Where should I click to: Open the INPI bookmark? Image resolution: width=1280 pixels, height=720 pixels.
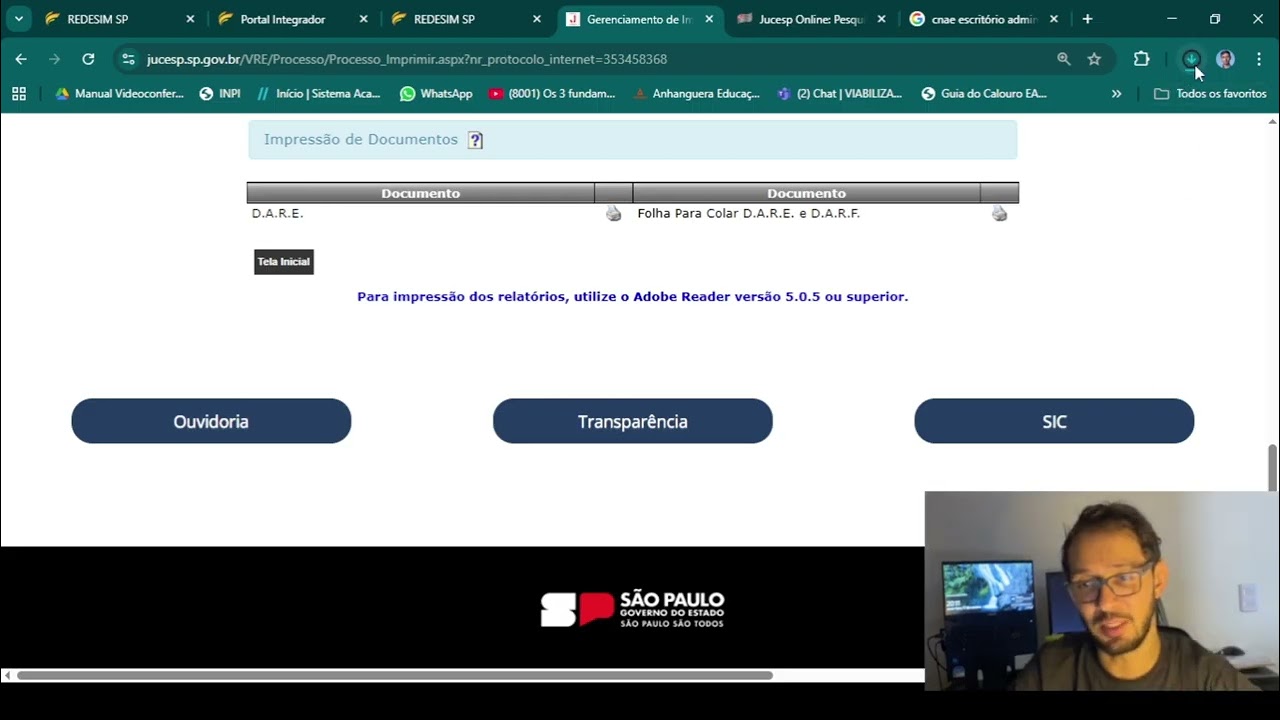[220, 94]
